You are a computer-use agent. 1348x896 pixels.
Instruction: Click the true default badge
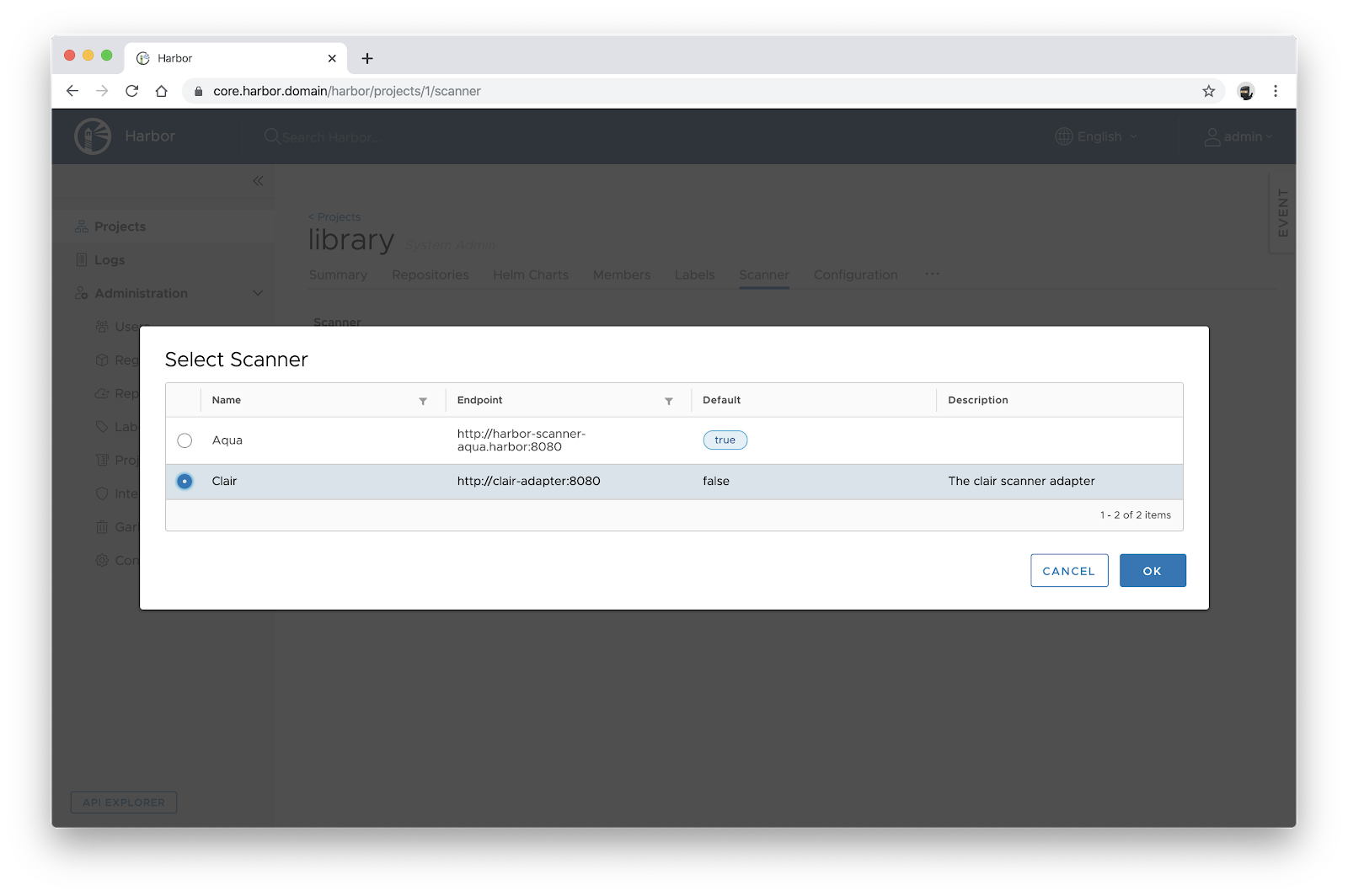click(725, 440)
